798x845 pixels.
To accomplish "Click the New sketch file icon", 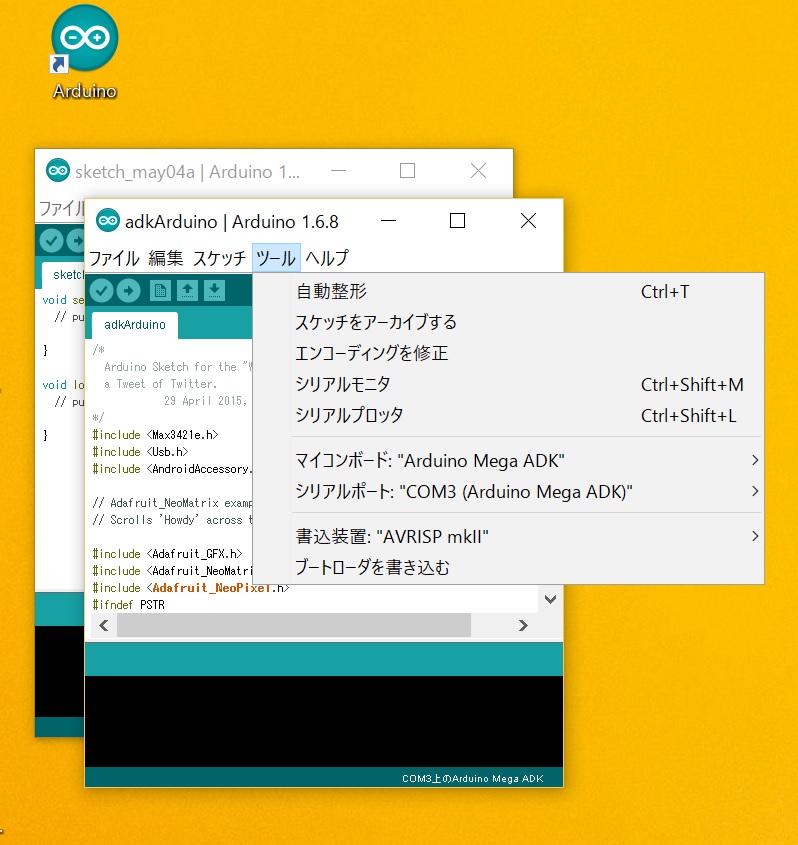I will [x=160, y=290].
